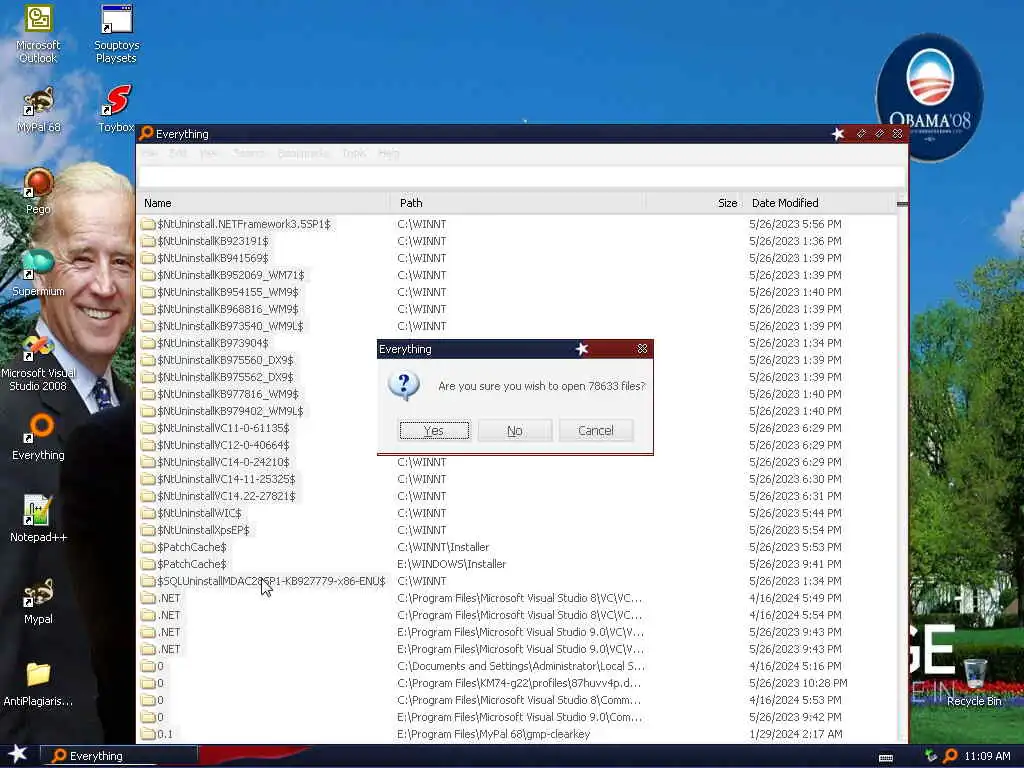
Task: Select the Mypal desktop icon
Action: point(38,601)
